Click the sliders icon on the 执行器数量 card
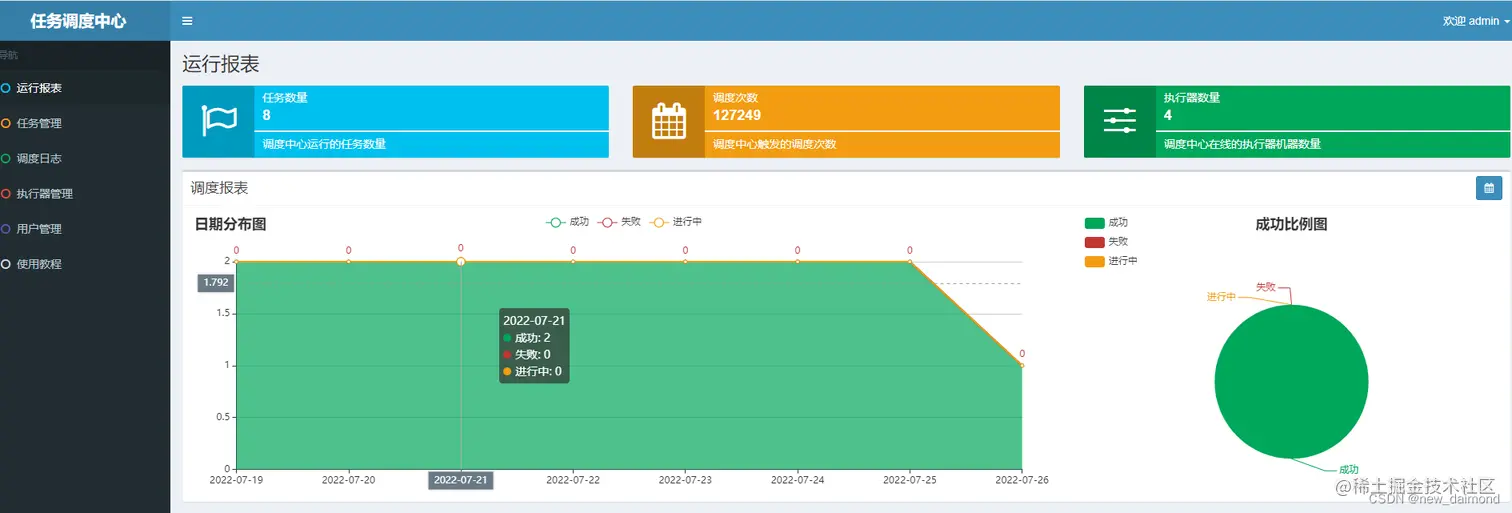This screenshot has height=513, width=1512. (x=1119, y=121)
